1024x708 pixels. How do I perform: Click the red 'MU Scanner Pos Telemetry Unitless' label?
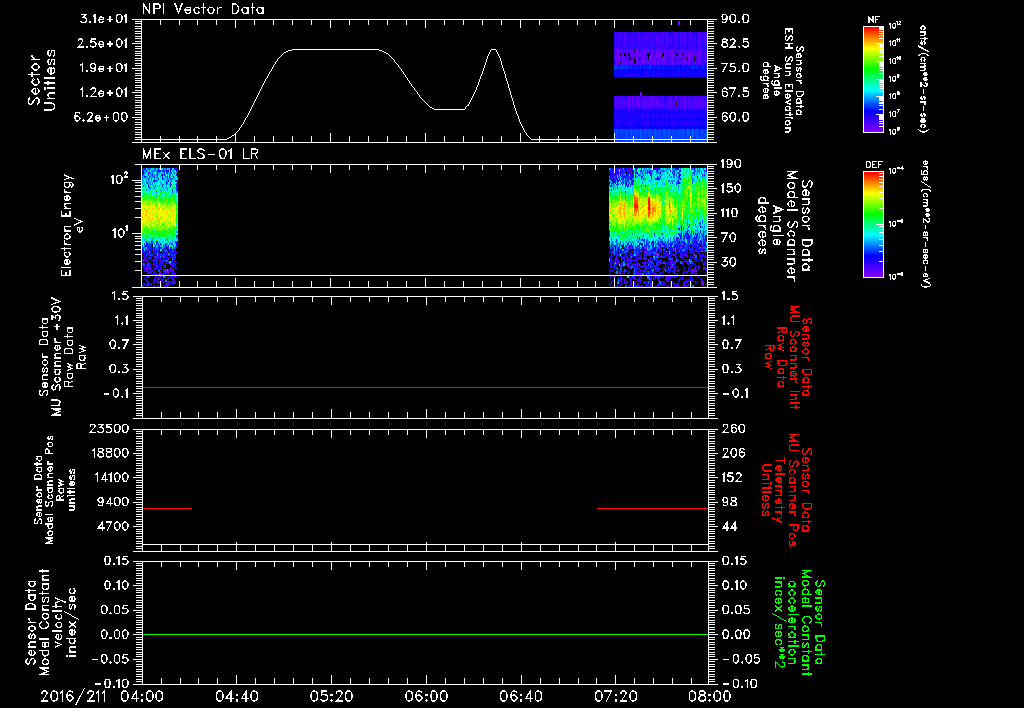pyautogui.click(x=788, y=490)
